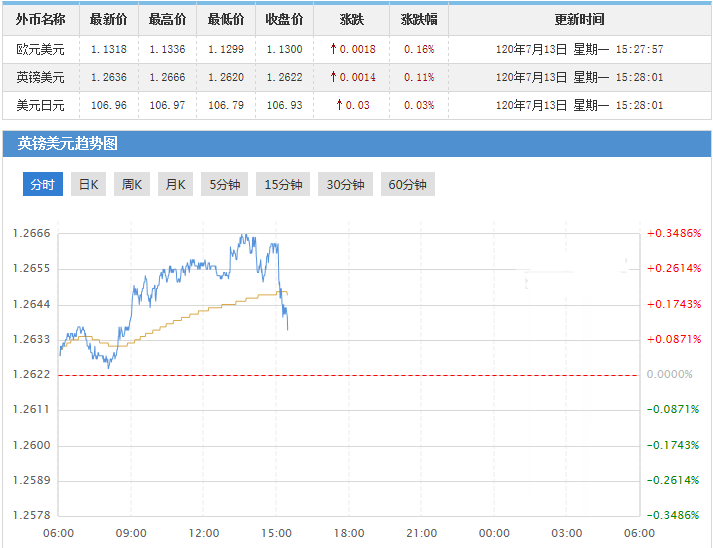Click the 更新时间 column header
This screenshot has width=713, height=548.
[579, 20]
